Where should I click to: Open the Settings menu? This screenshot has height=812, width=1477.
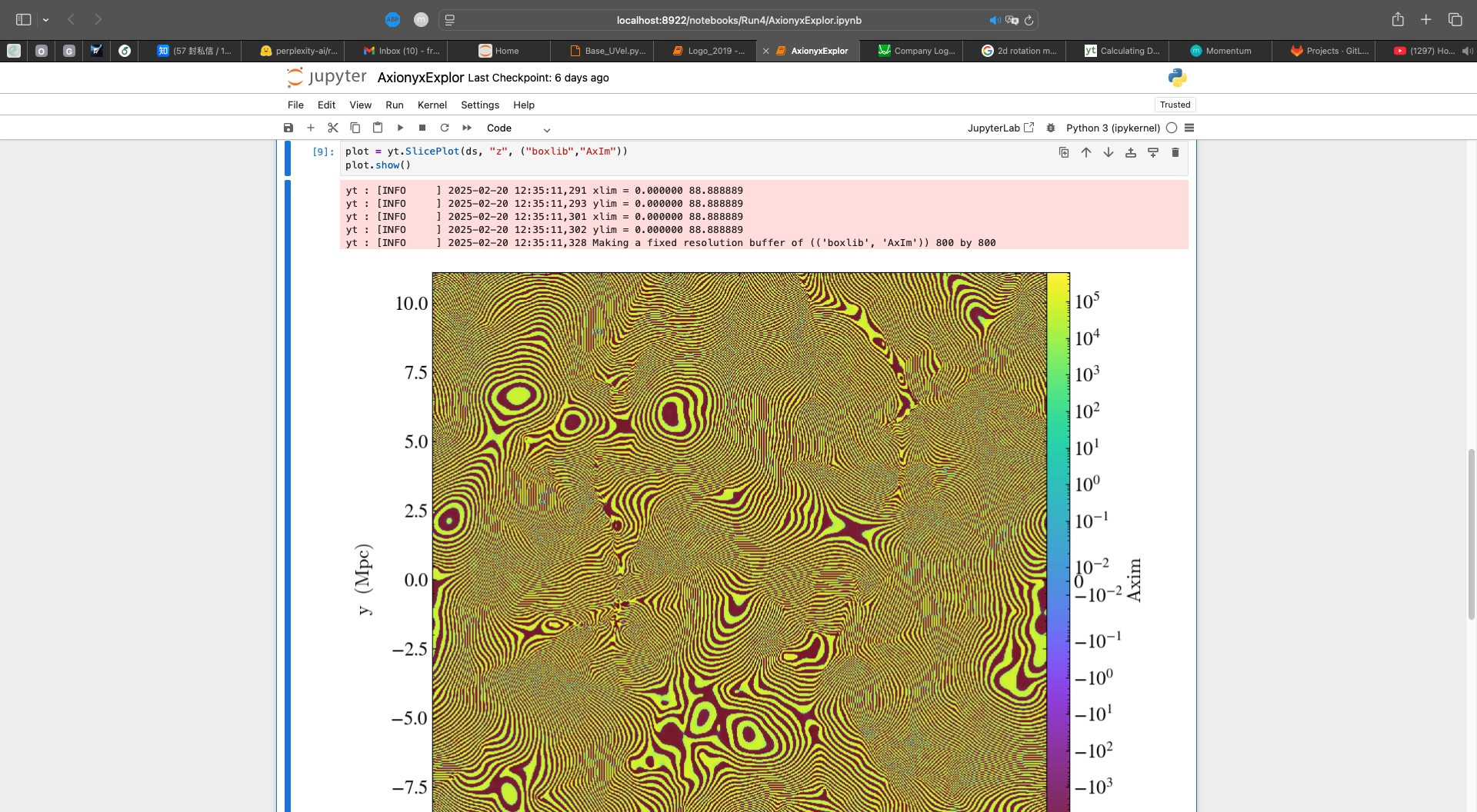tap(480, 105)
